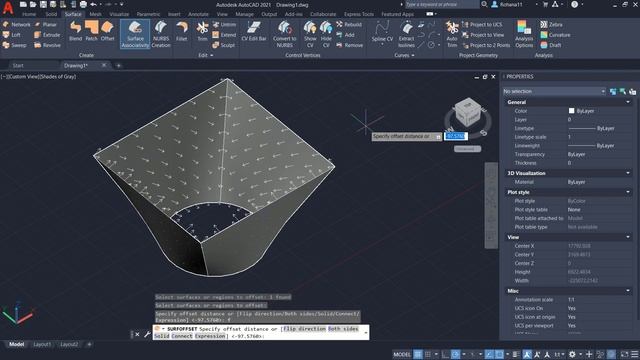The height and width of the screenshot is (360, 640).
Task: Click Draft analysis tool
Action: point(551,45)
